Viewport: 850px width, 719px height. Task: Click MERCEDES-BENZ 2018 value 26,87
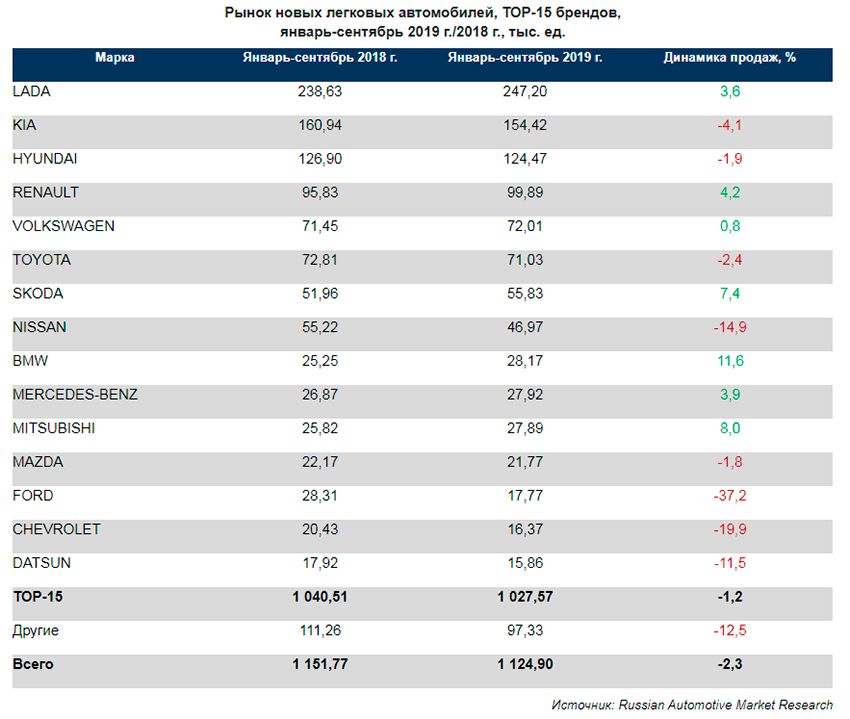tap(320, 394)
